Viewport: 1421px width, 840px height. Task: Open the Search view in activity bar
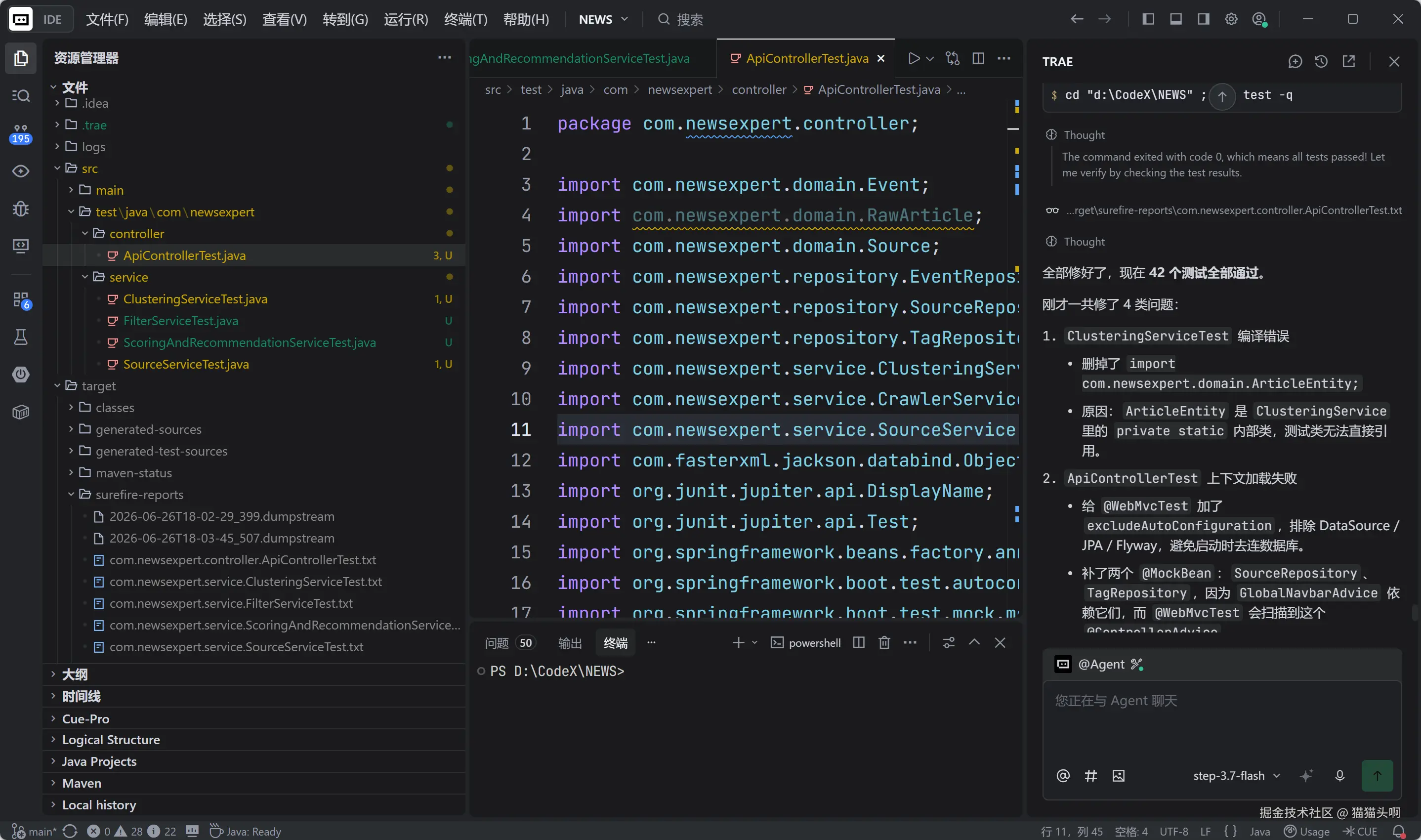point(21,96)
